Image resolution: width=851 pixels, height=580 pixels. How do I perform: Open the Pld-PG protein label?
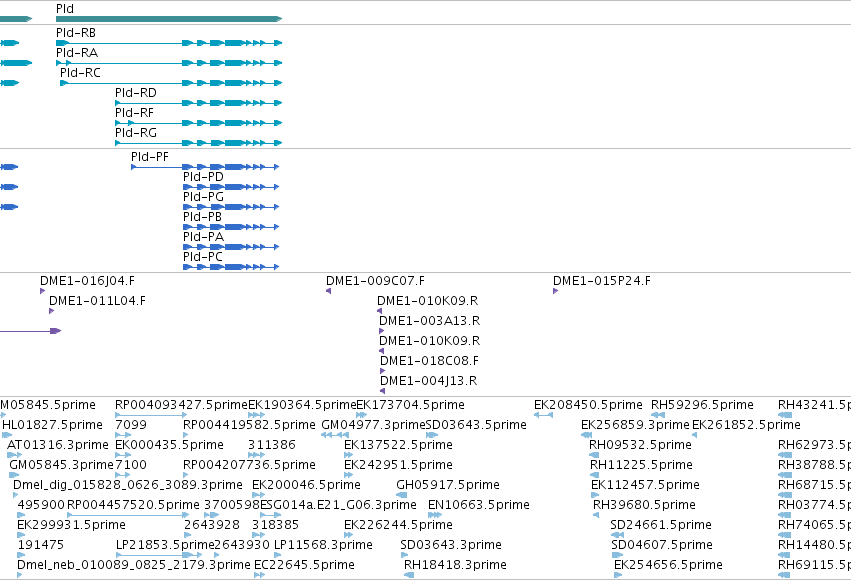pos(203,197)
